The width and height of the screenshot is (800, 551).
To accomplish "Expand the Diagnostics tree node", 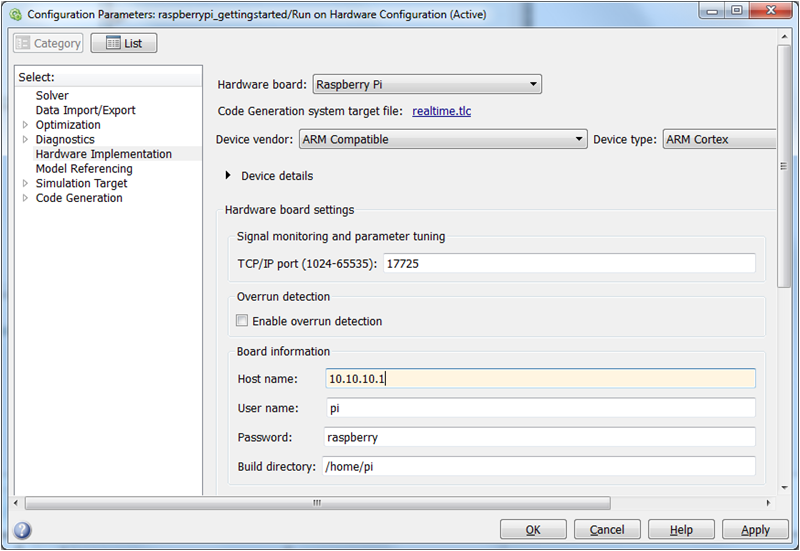I will coord(25,139).
